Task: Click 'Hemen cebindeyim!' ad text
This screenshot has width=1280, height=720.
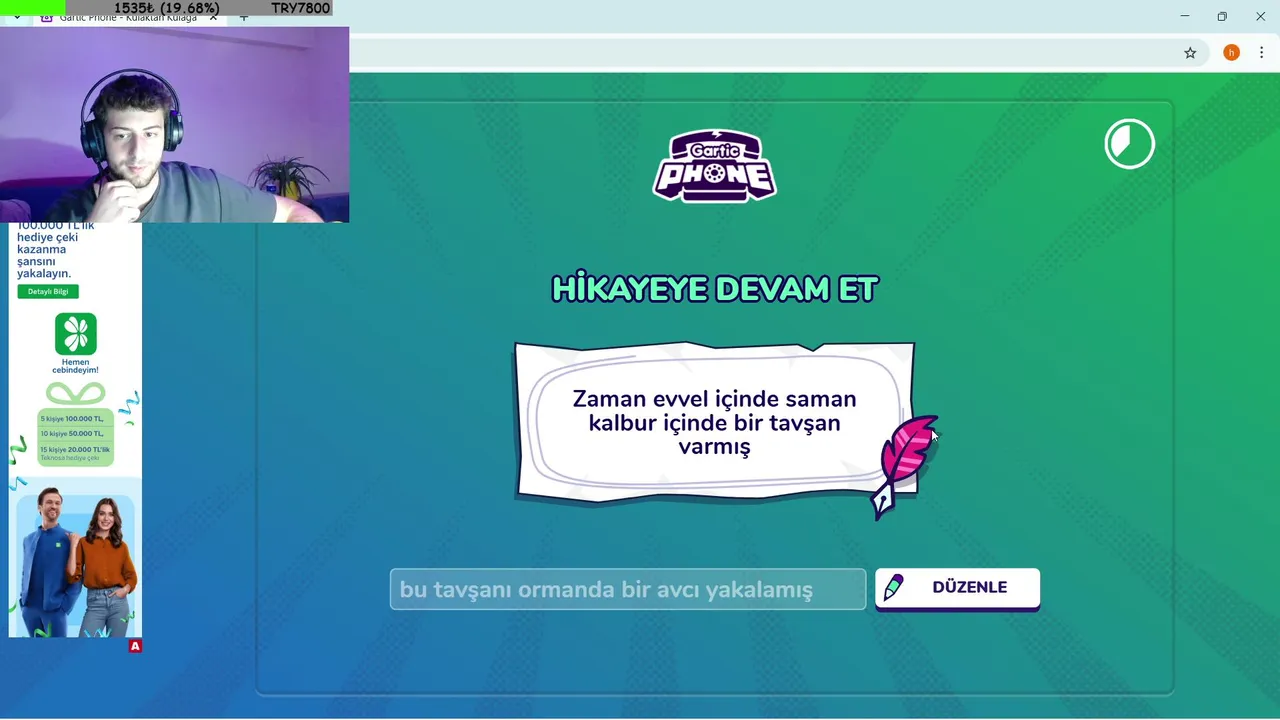Action: [x=75, y=366]
